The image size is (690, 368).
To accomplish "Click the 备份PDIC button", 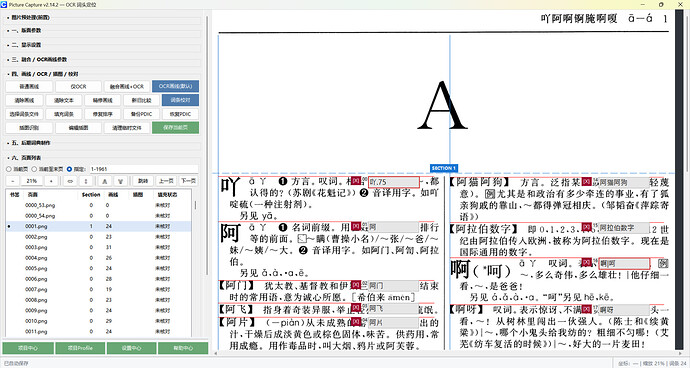I will [141, 114].
